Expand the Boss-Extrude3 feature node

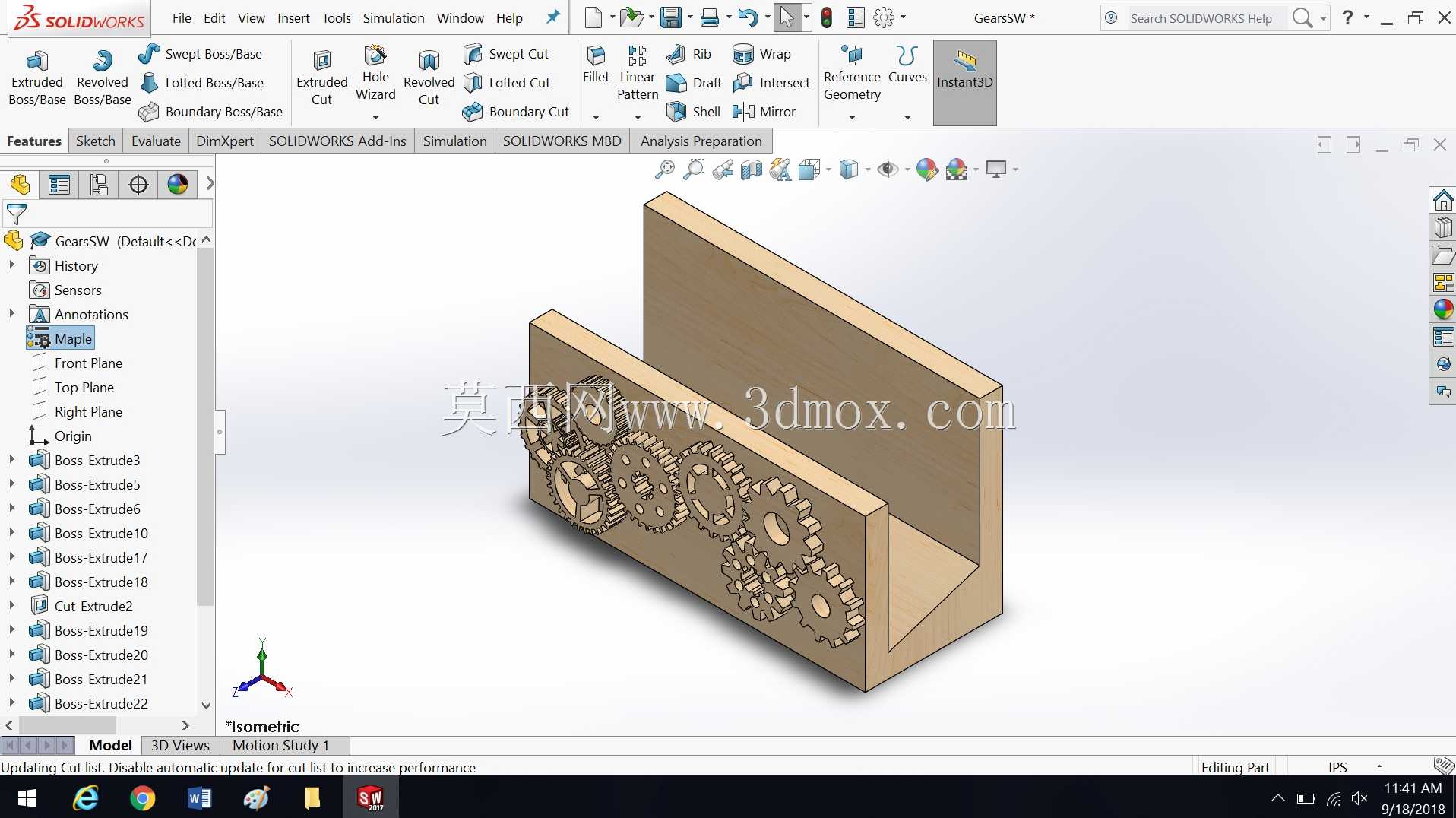coord(11,459)
